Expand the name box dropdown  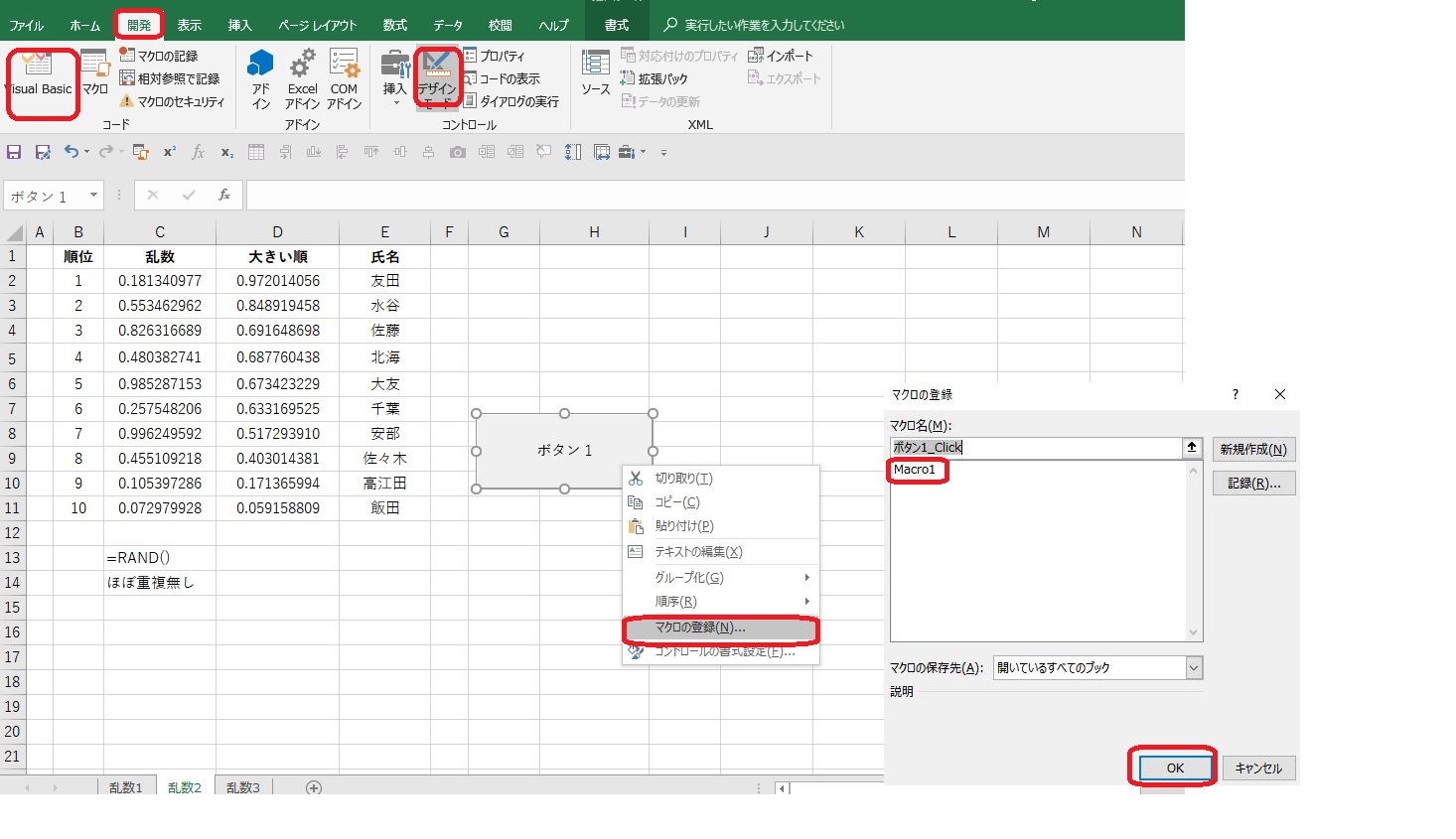point(94,196)
